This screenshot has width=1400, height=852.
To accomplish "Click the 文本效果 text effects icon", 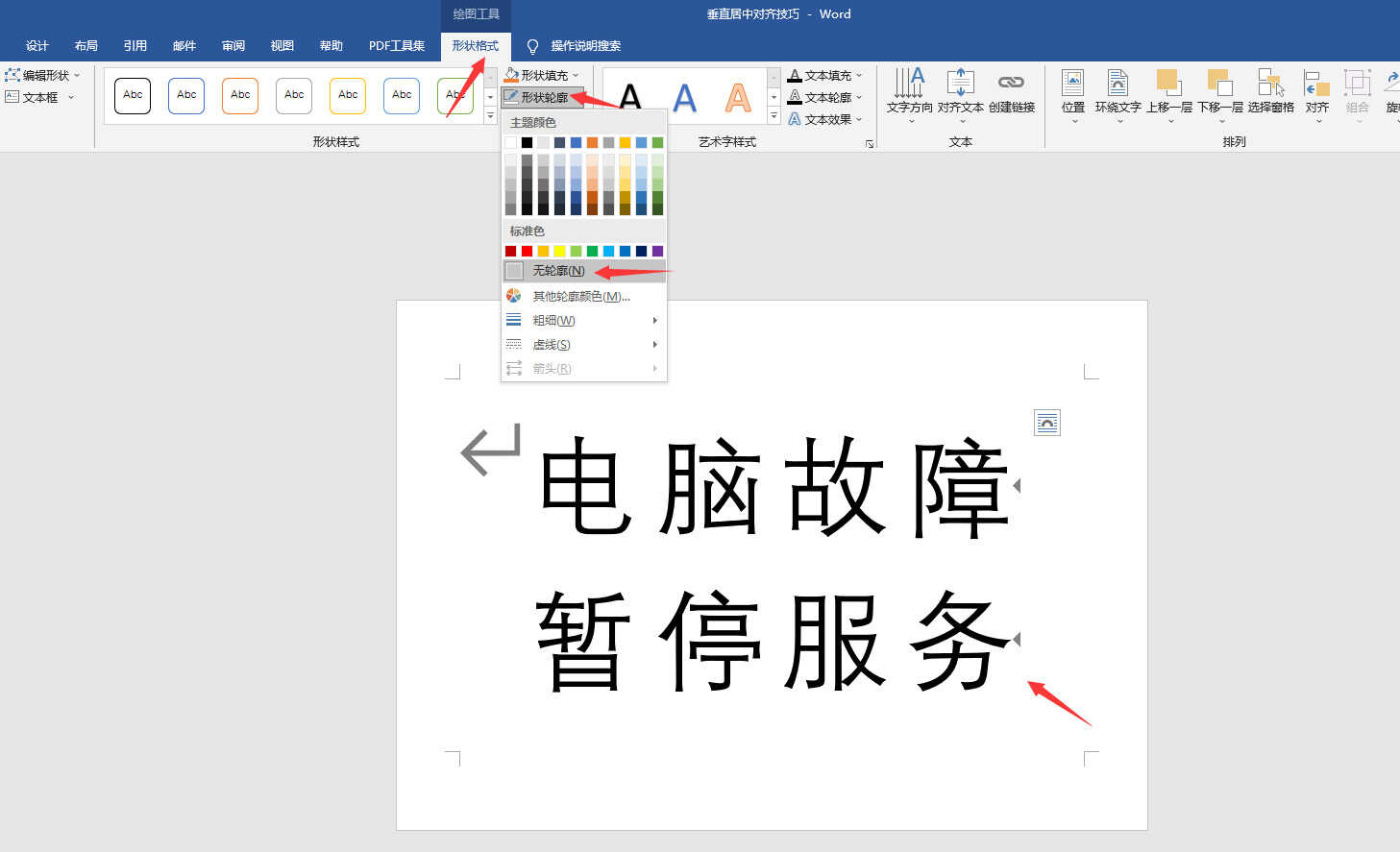I will [x=795, y=119].
